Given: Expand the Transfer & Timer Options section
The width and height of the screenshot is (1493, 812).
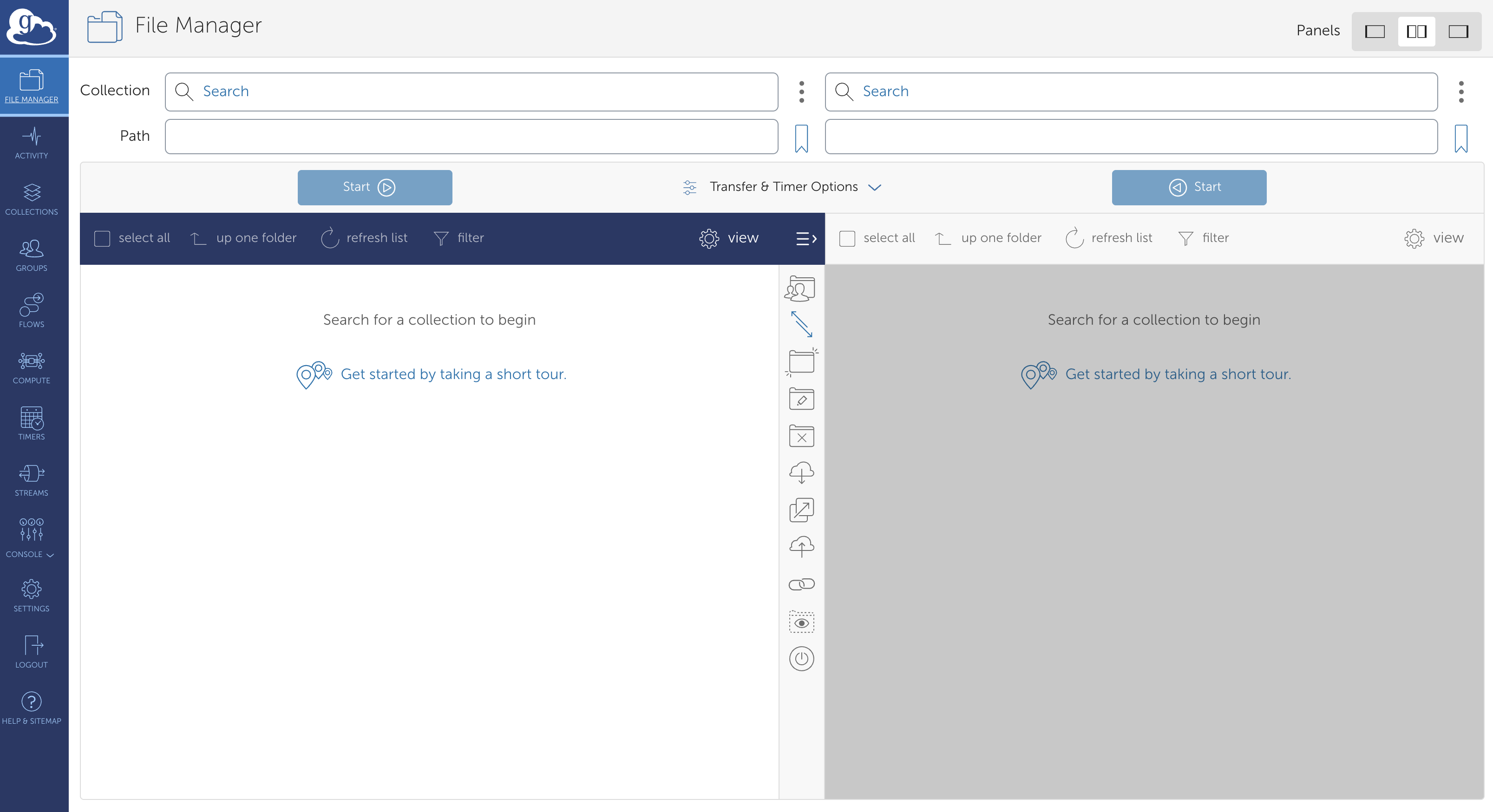Looking at the screenshot, I should click(782, 187).
